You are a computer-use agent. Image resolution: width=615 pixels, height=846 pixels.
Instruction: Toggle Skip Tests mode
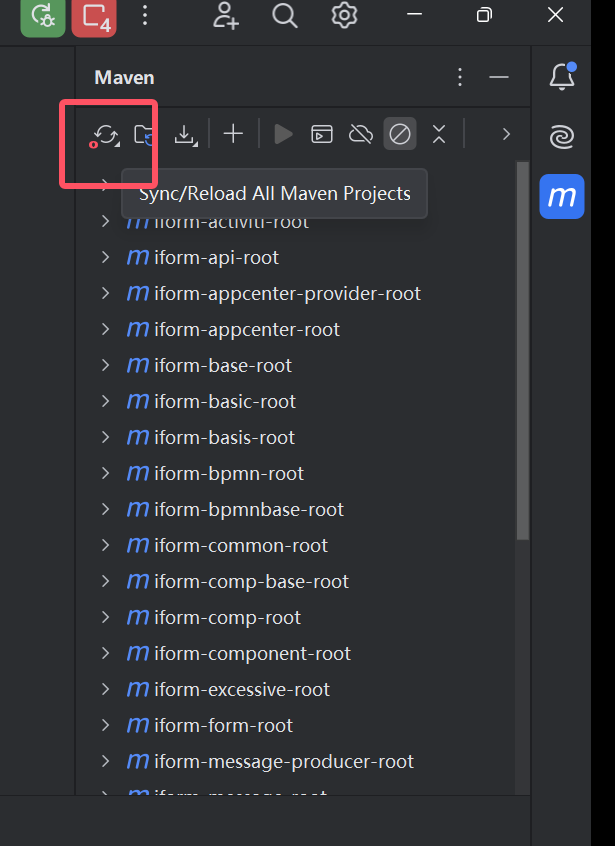400,134
